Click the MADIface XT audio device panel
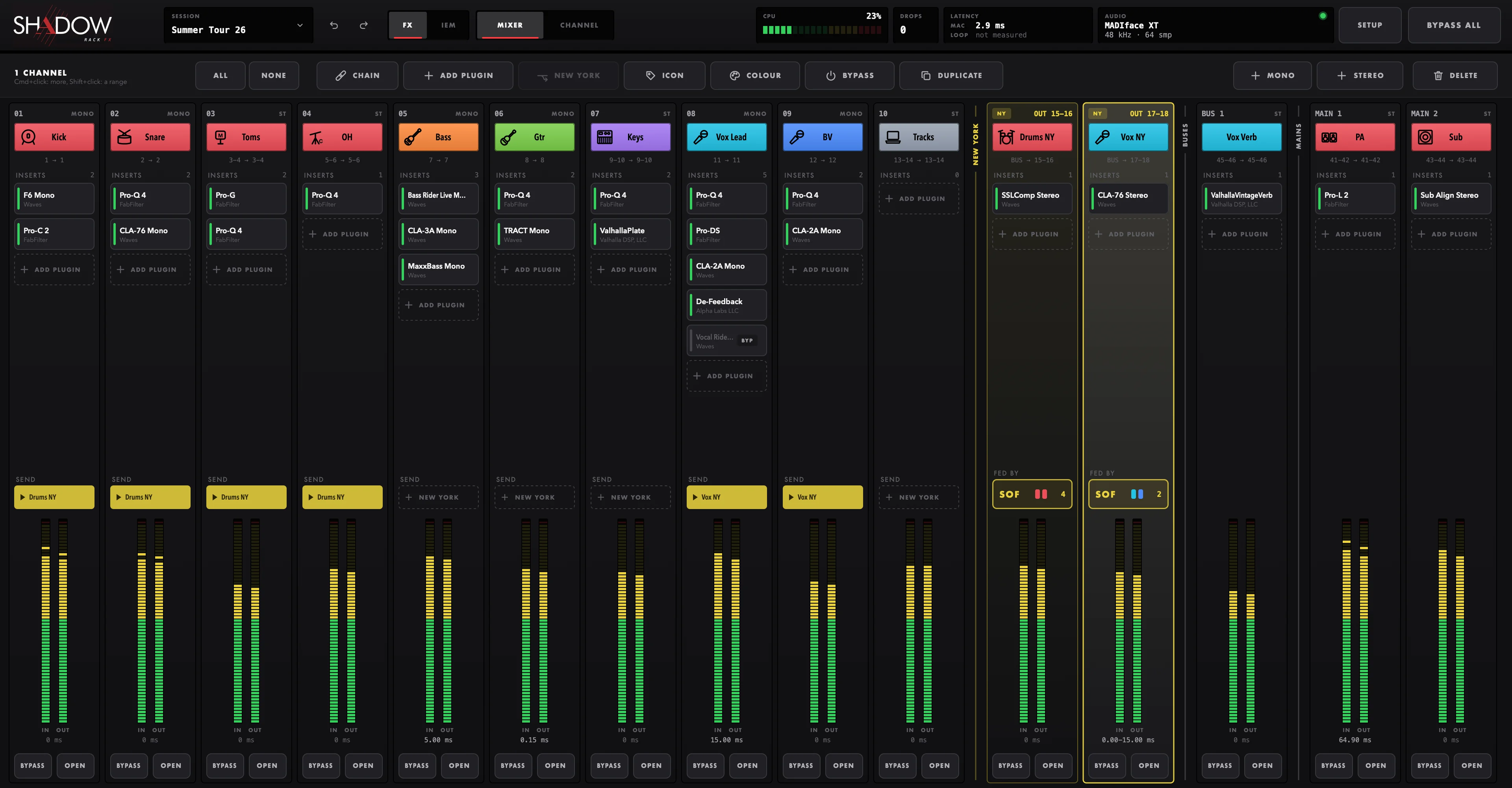The width and height of the screenshot is (1512, 788). pos(1215,25)
